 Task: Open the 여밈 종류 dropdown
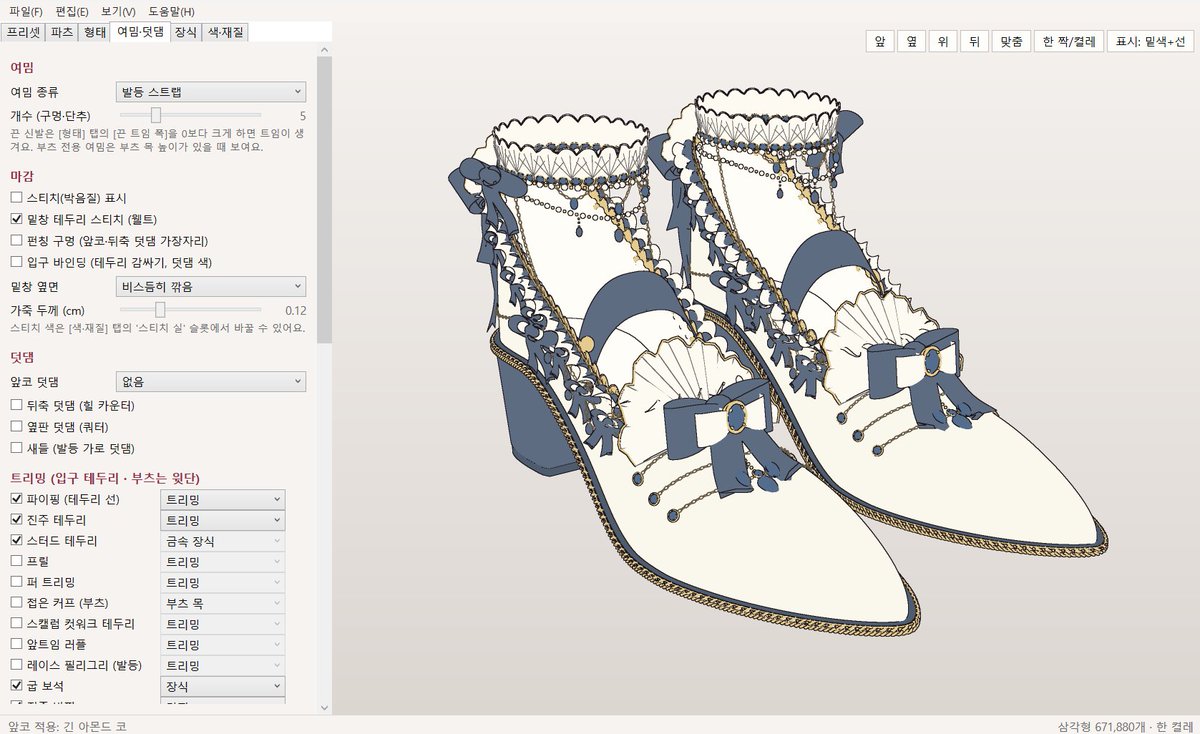(x=211, y=92)
